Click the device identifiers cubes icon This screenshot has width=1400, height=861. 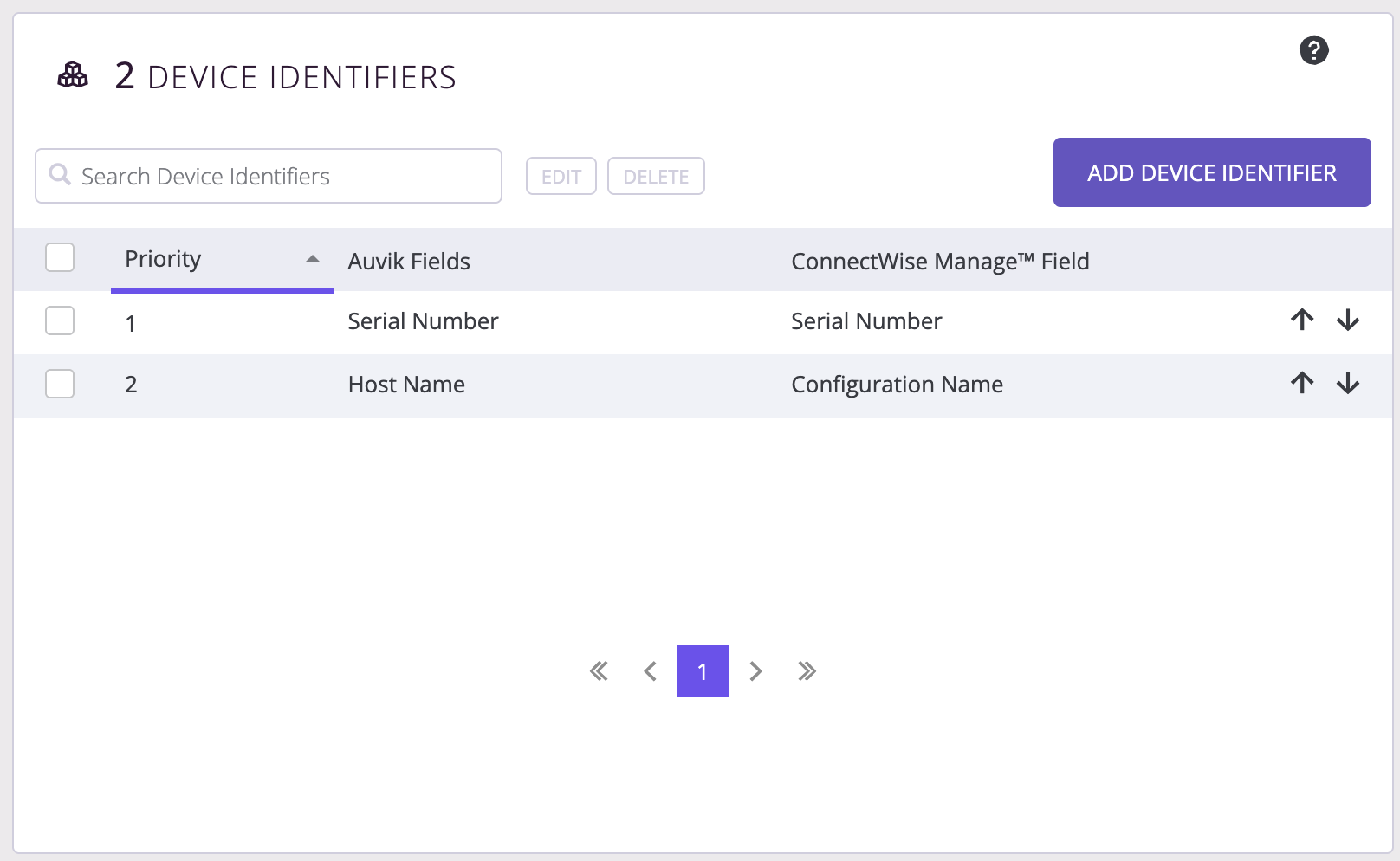coord(73,75)
